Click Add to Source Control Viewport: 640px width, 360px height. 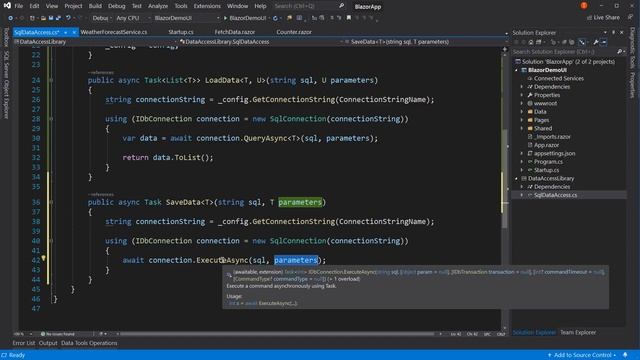click(x=582, y=355)
